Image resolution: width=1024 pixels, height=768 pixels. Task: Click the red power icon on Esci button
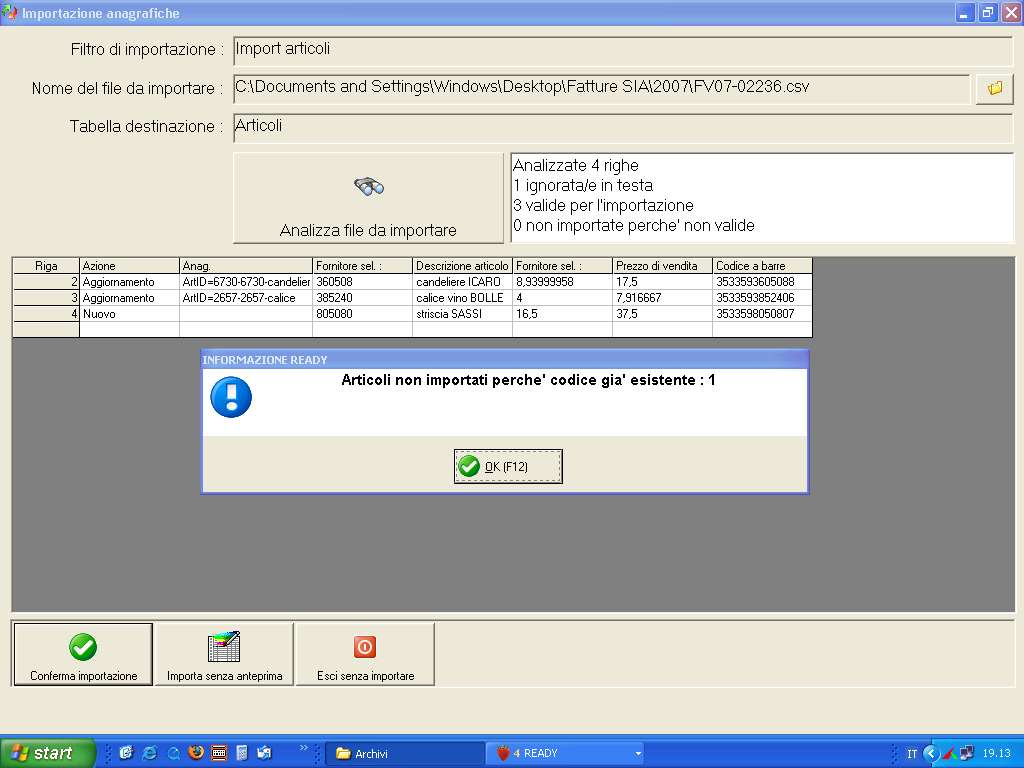(365, 647)
